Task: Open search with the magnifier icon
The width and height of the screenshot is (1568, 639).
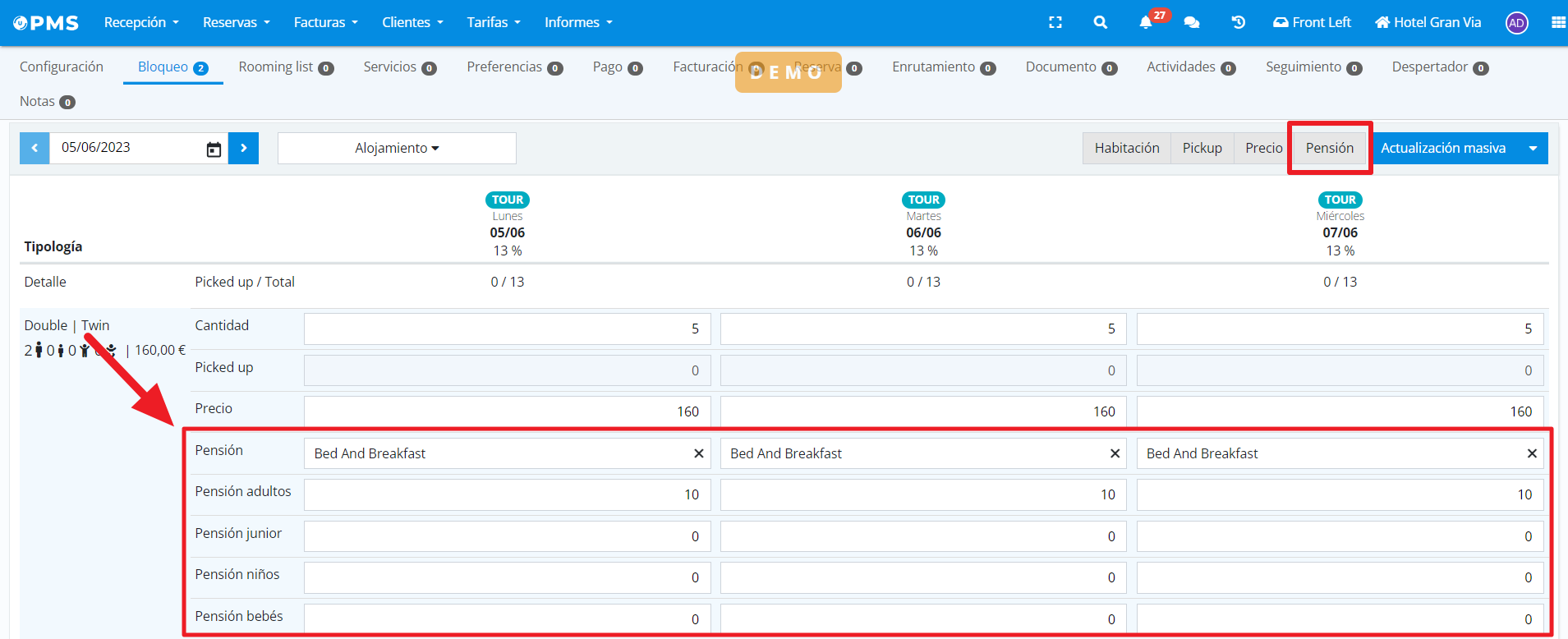Action: tap(1100, 23)
